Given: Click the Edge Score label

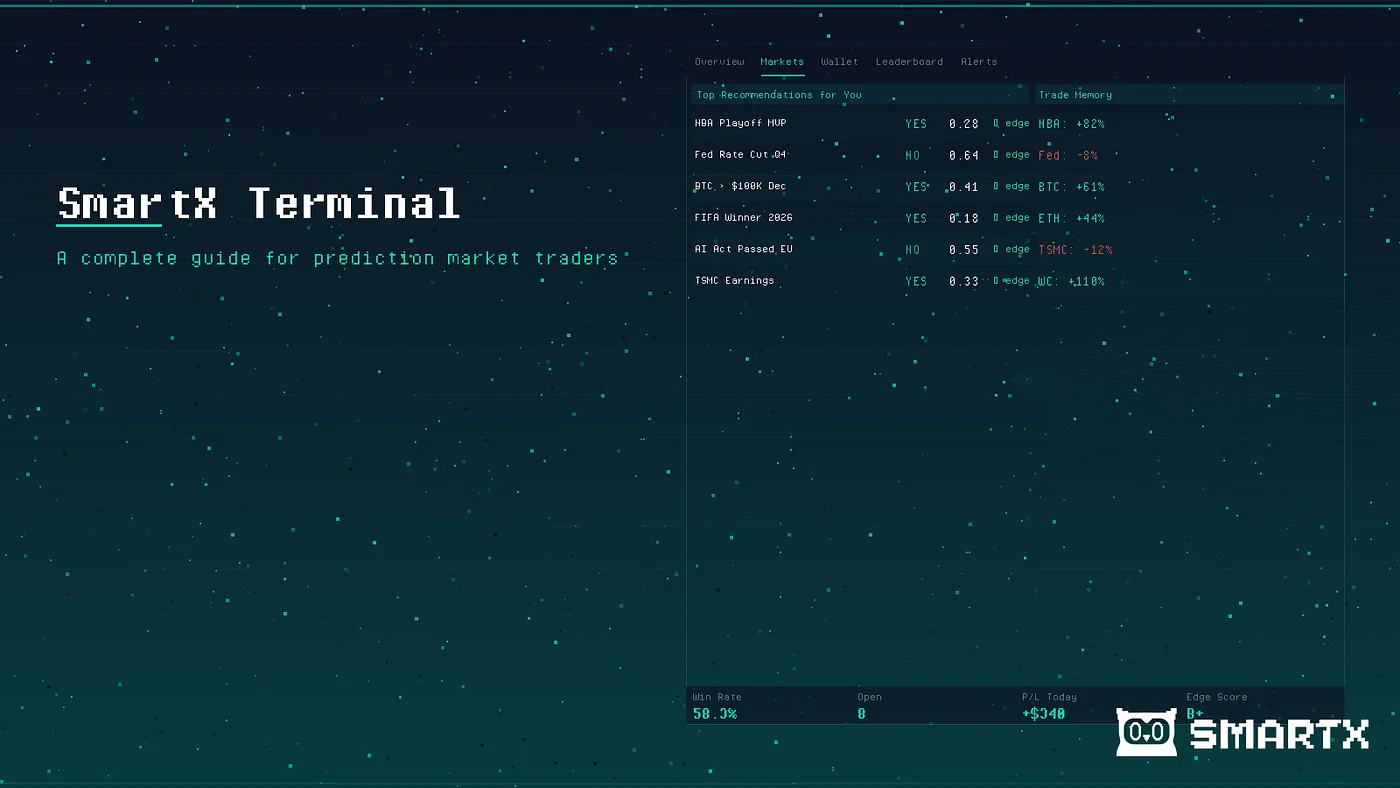Looking at the screenshot, I should [1216, 697].
